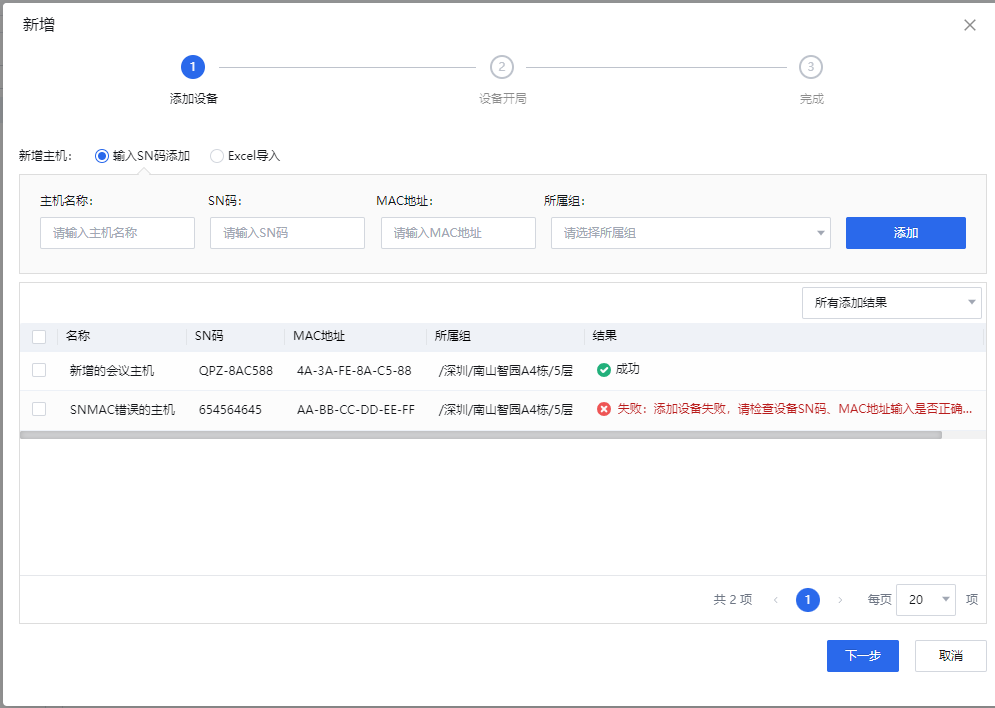Go to next page arrow in pagination

click(840, 600)
